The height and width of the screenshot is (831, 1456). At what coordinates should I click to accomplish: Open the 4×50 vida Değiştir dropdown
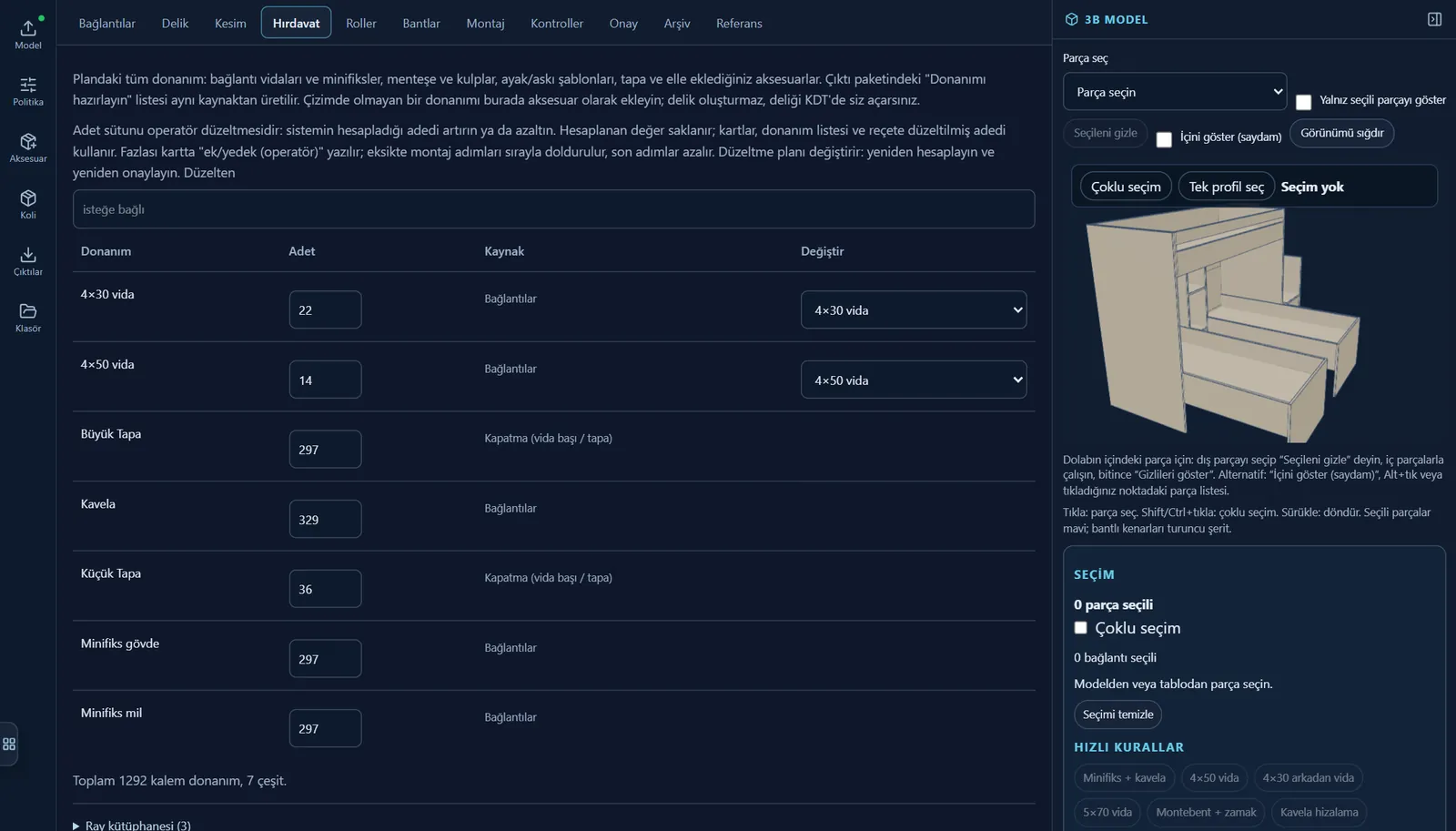[x=914, y=380]
